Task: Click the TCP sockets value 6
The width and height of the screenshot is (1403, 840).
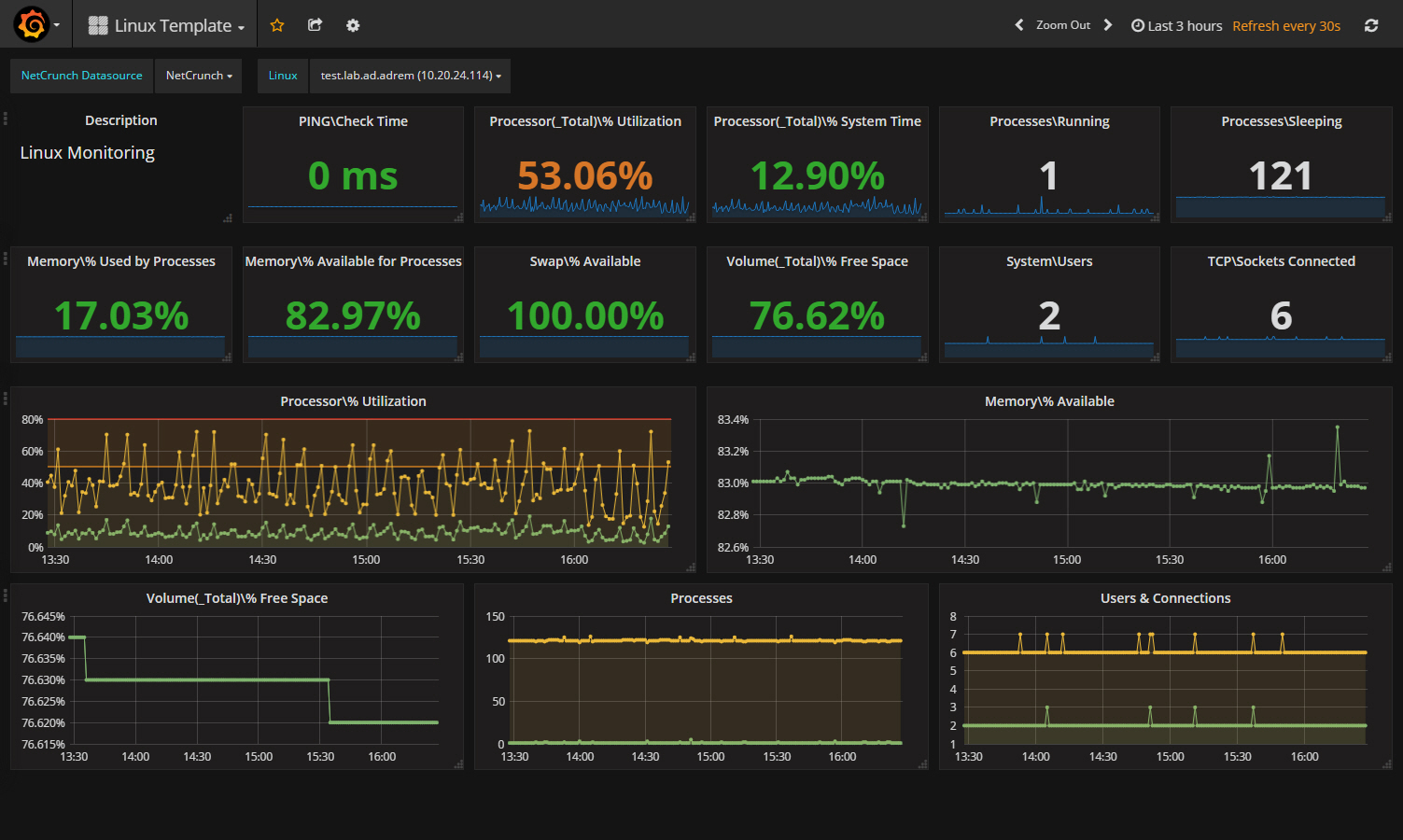Action: click(x=1281, y=315)
